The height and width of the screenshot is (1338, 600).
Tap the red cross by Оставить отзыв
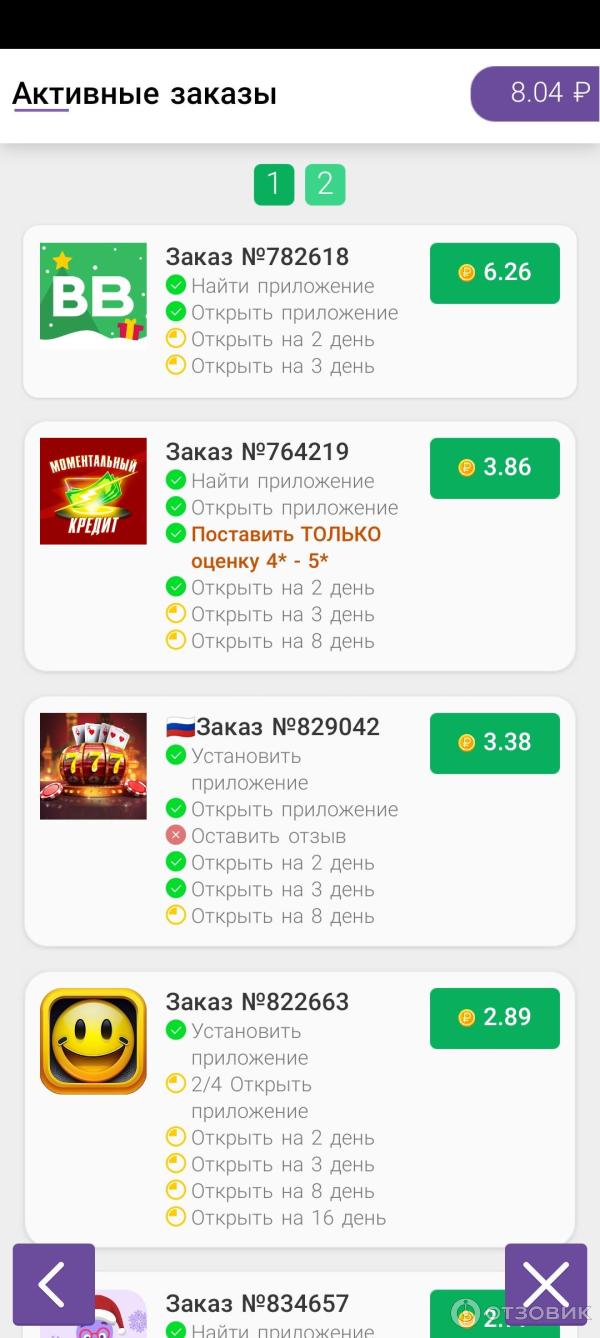(176, 835)
